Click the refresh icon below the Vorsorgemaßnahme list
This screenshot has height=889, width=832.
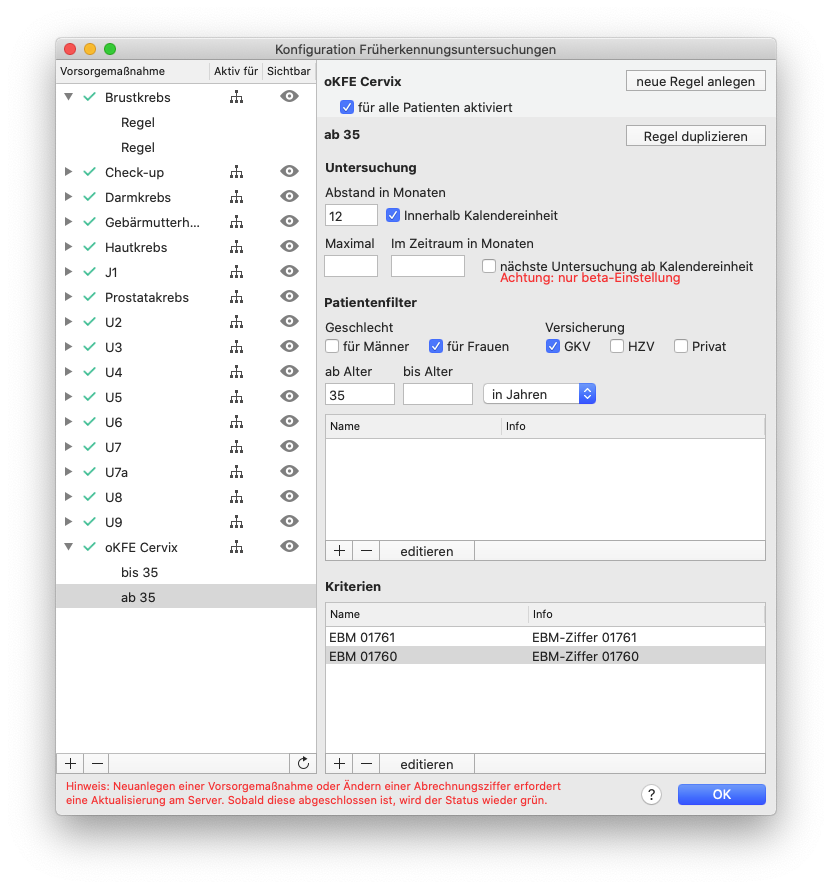click(303, 763)
